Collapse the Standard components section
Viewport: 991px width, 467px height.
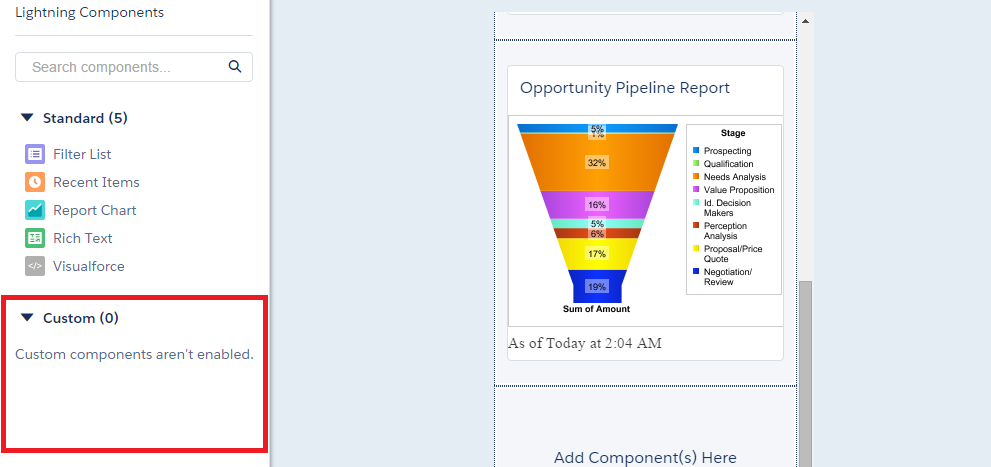click(27, 118)
